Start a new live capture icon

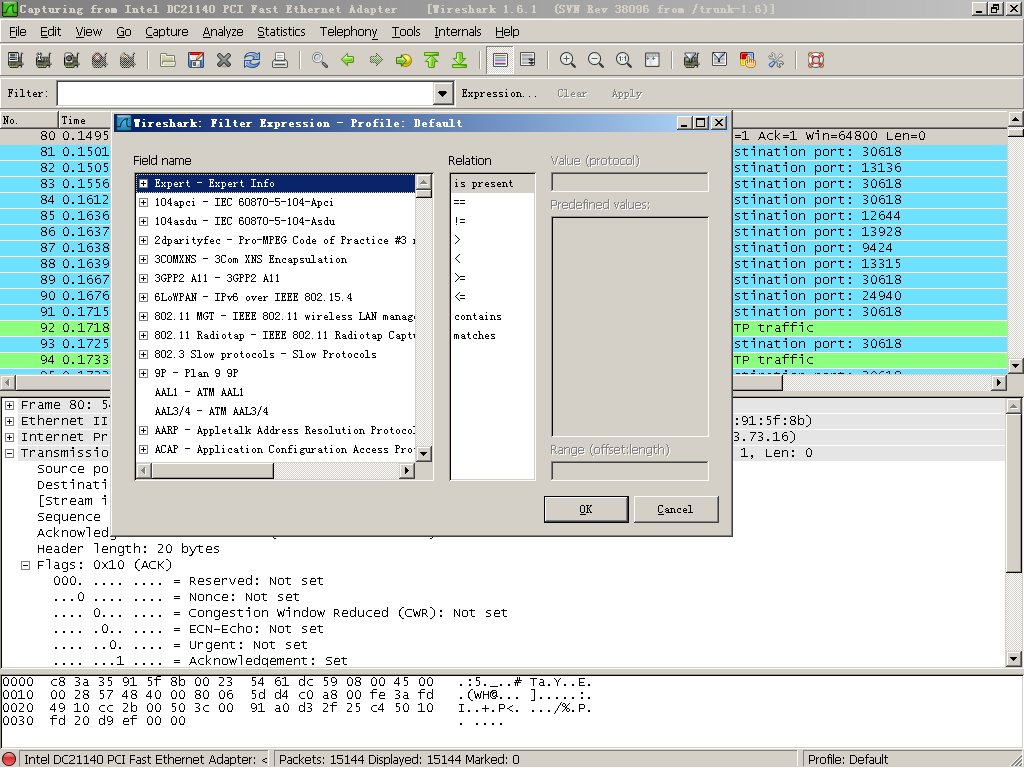click(x=72, y=60)
